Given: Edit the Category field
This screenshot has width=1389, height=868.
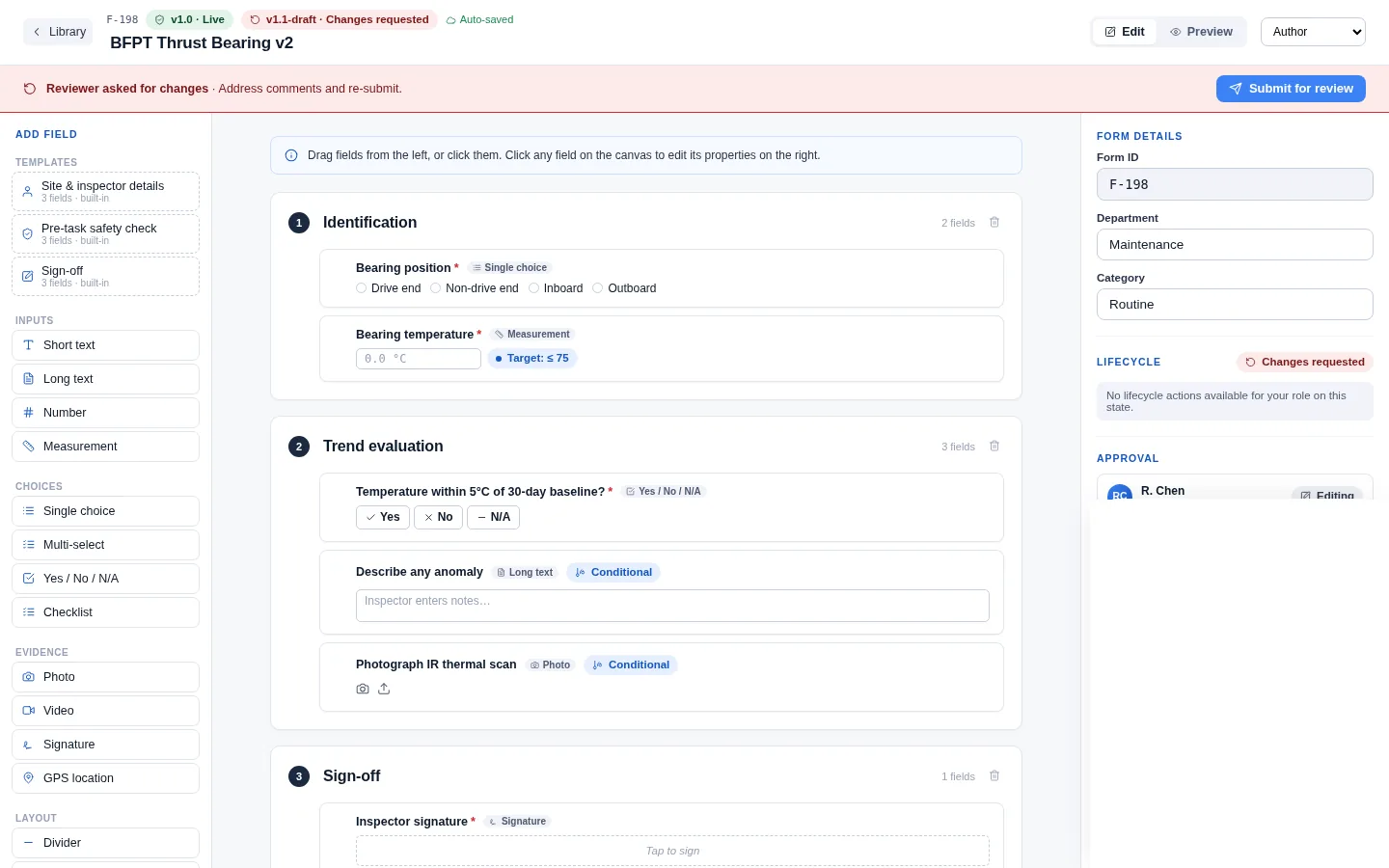Looking at the screenshot, I should pos(1235,305).
